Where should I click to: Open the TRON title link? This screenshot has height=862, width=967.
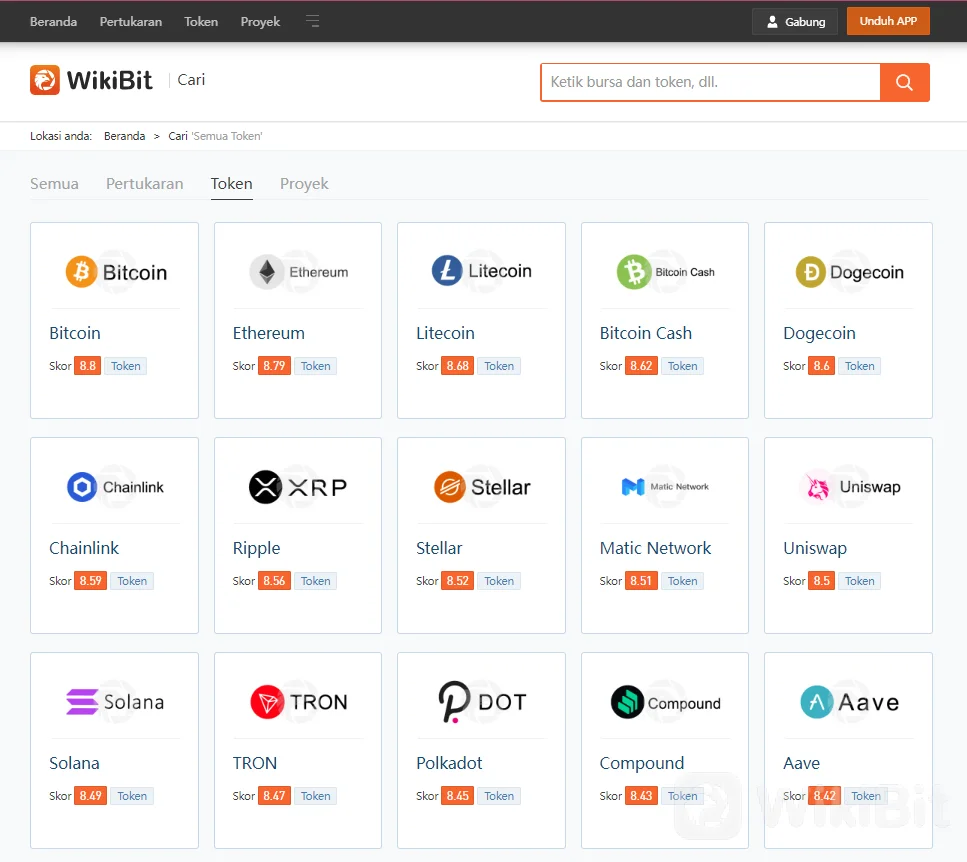click(255, 763)
